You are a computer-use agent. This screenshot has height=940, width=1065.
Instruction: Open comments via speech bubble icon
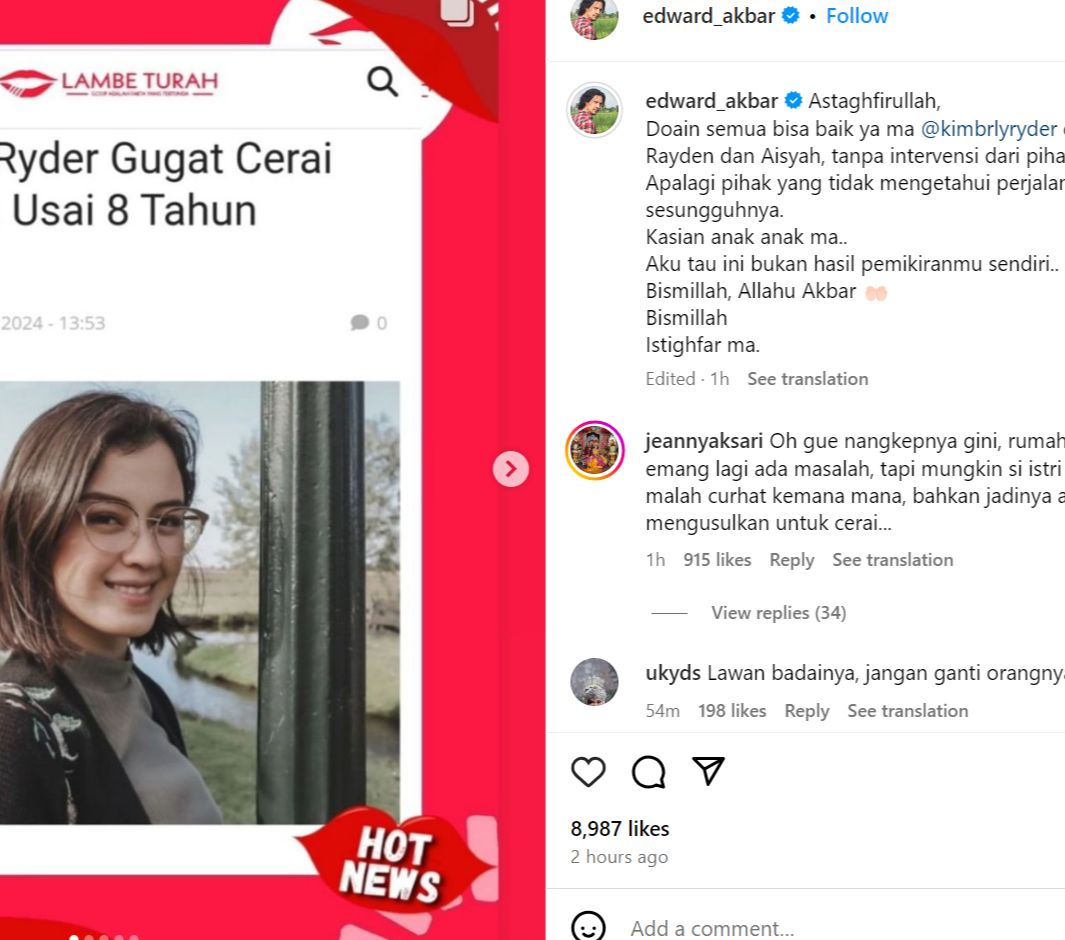[649, 772]
